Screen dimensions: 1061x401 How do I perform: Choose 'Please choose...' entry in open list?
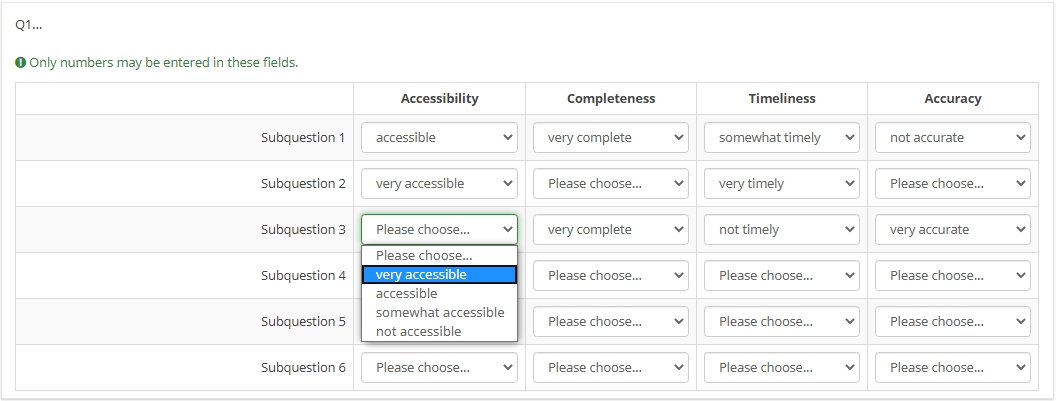[x=439, y=256]
